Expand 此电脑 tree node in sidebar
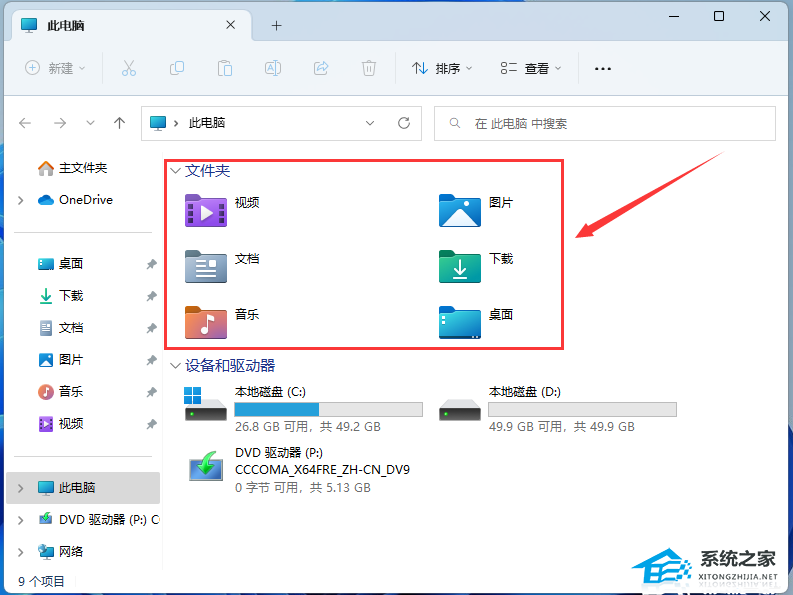Image resolution: width=793 pixels, height=595 pixels. pos(20,488)
